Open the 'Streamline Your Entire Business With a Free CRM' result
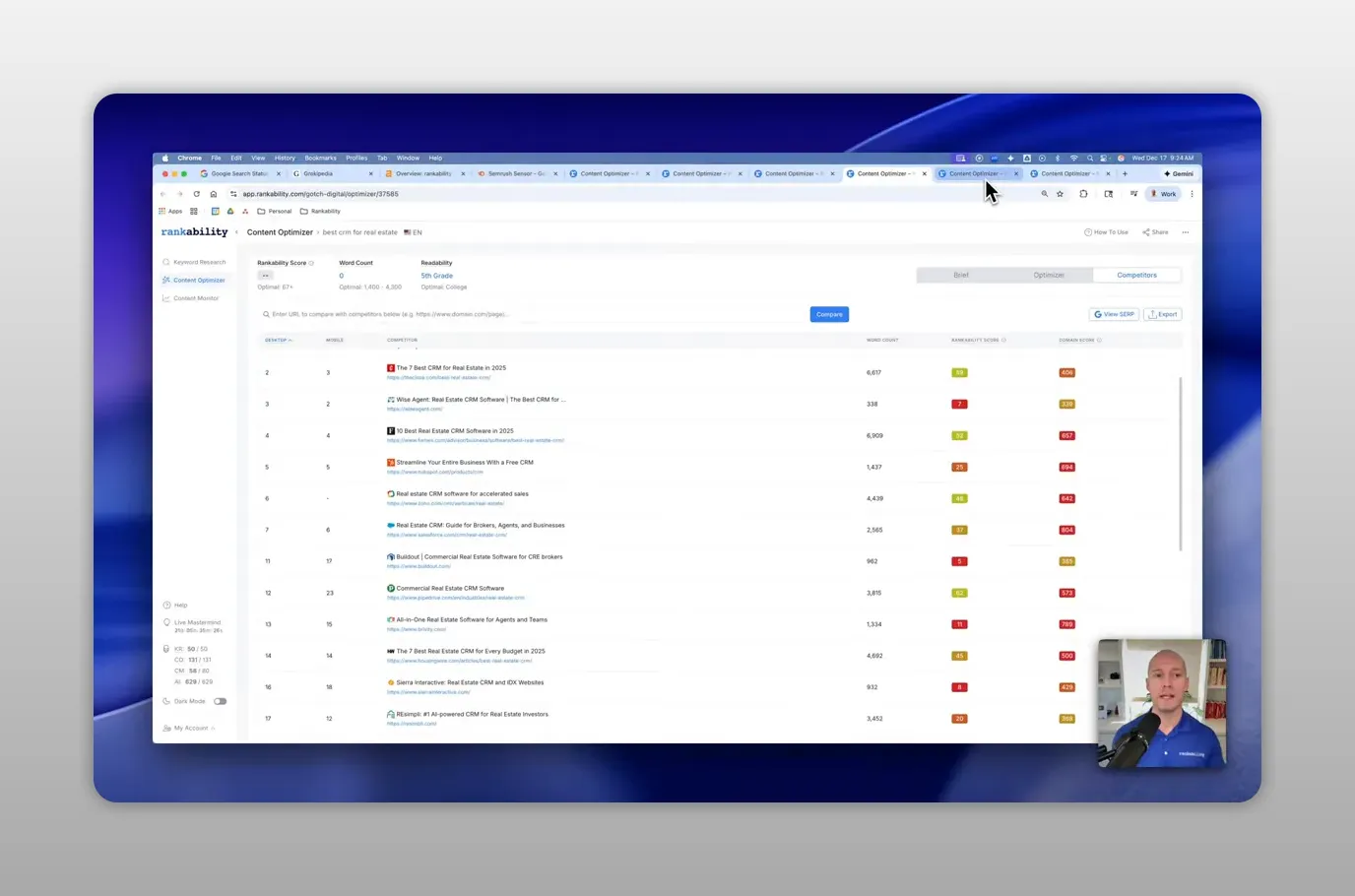 (465, 463)
